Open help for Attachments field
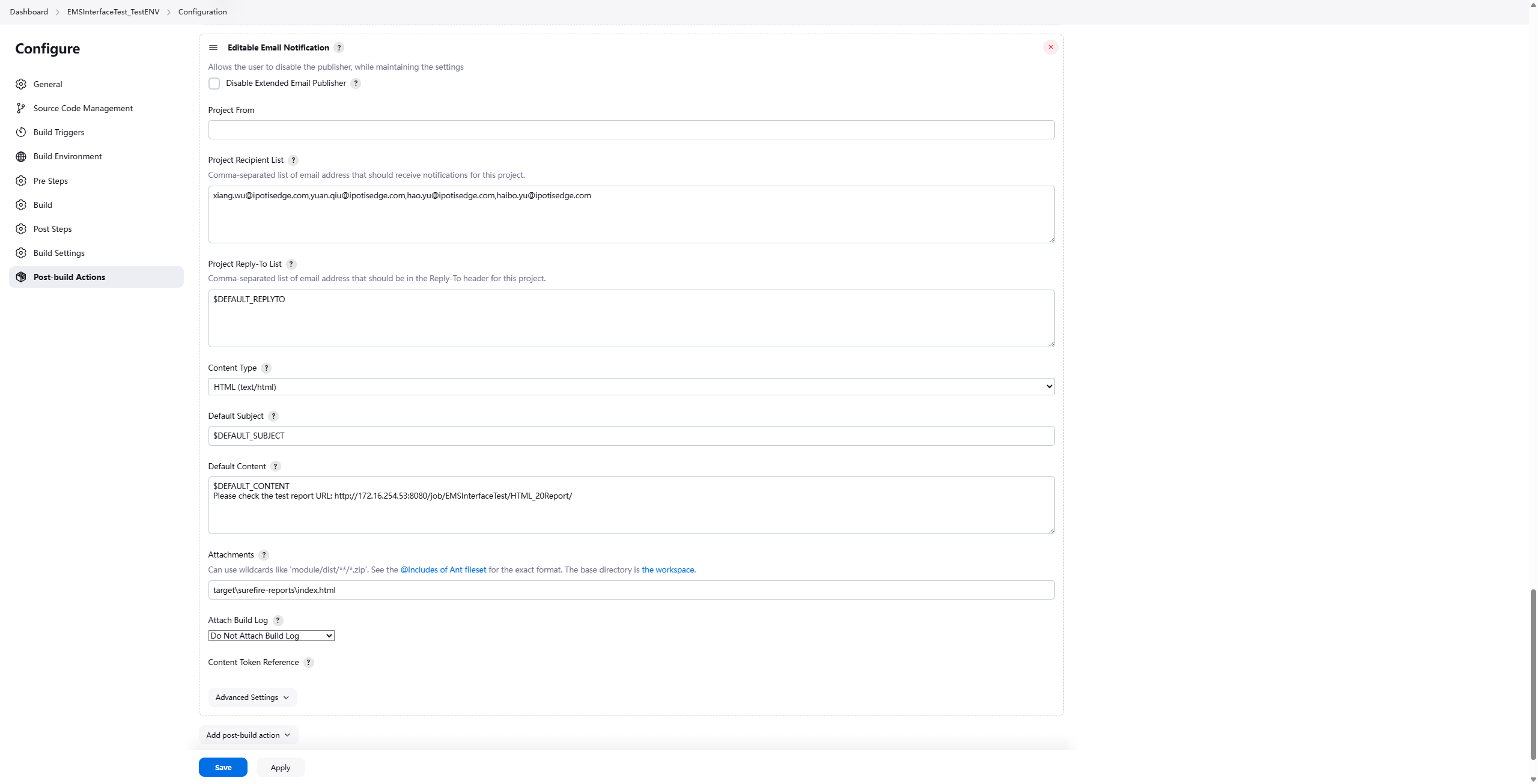 (264, 555)
